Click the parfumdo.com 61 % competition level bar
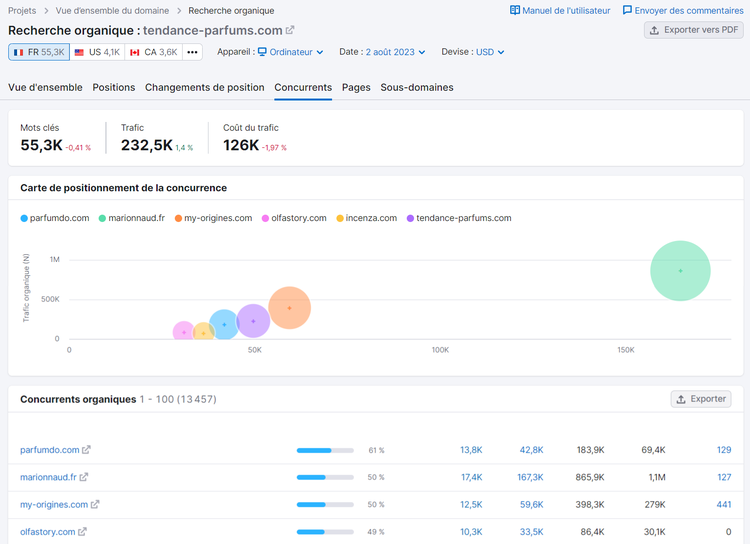Screen dimensions: 750x544 click(x=325, y=450)
